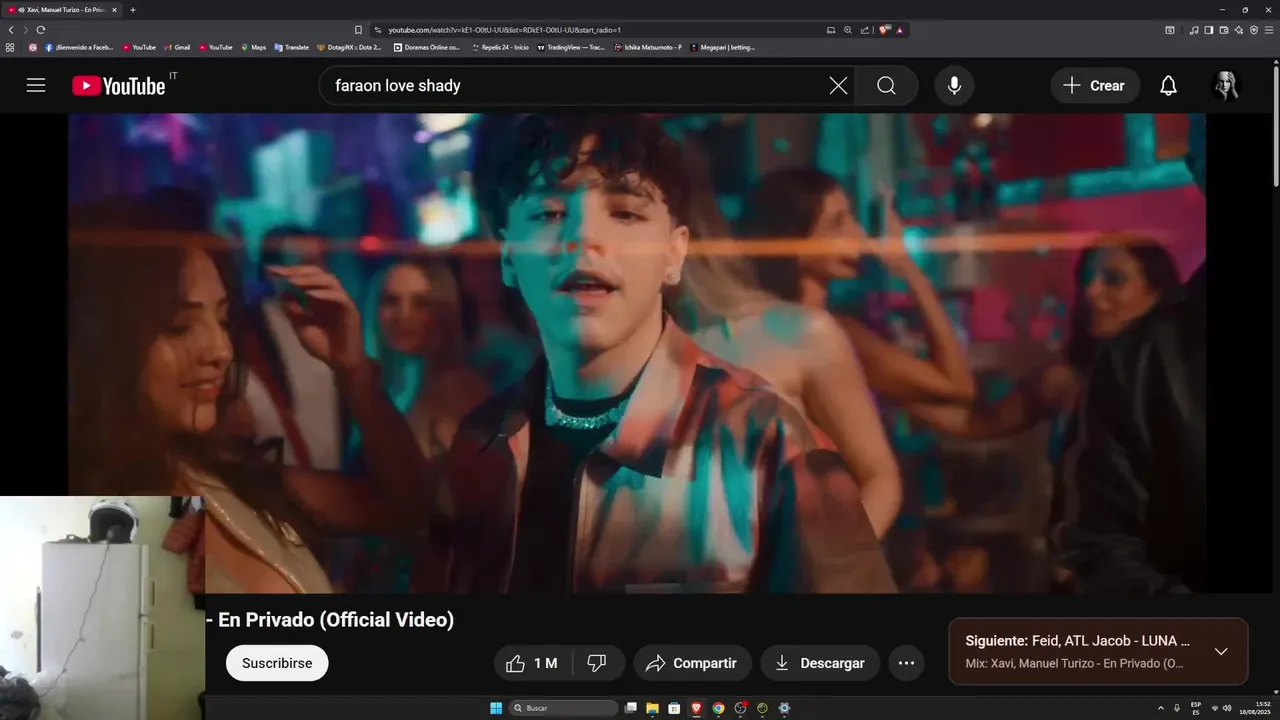Open the Doramas Online bookmark
This screenshot has height=720, width=1280.
pyautogui.click(x=427, y=47)
